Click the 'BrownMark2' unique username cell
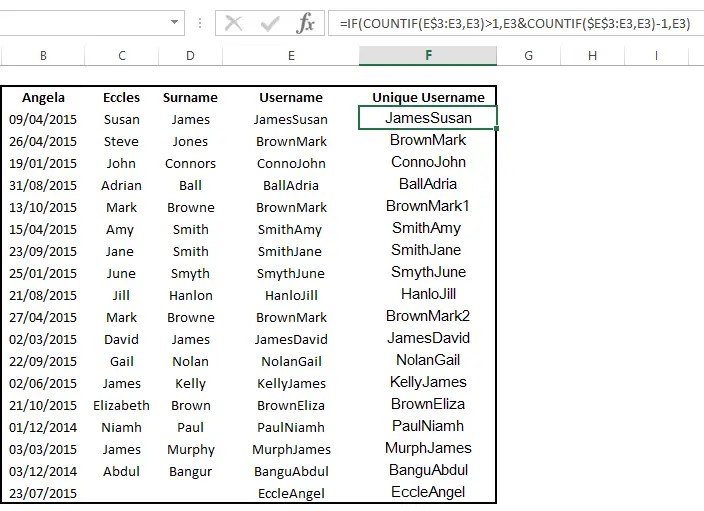 tap(428, 316)
